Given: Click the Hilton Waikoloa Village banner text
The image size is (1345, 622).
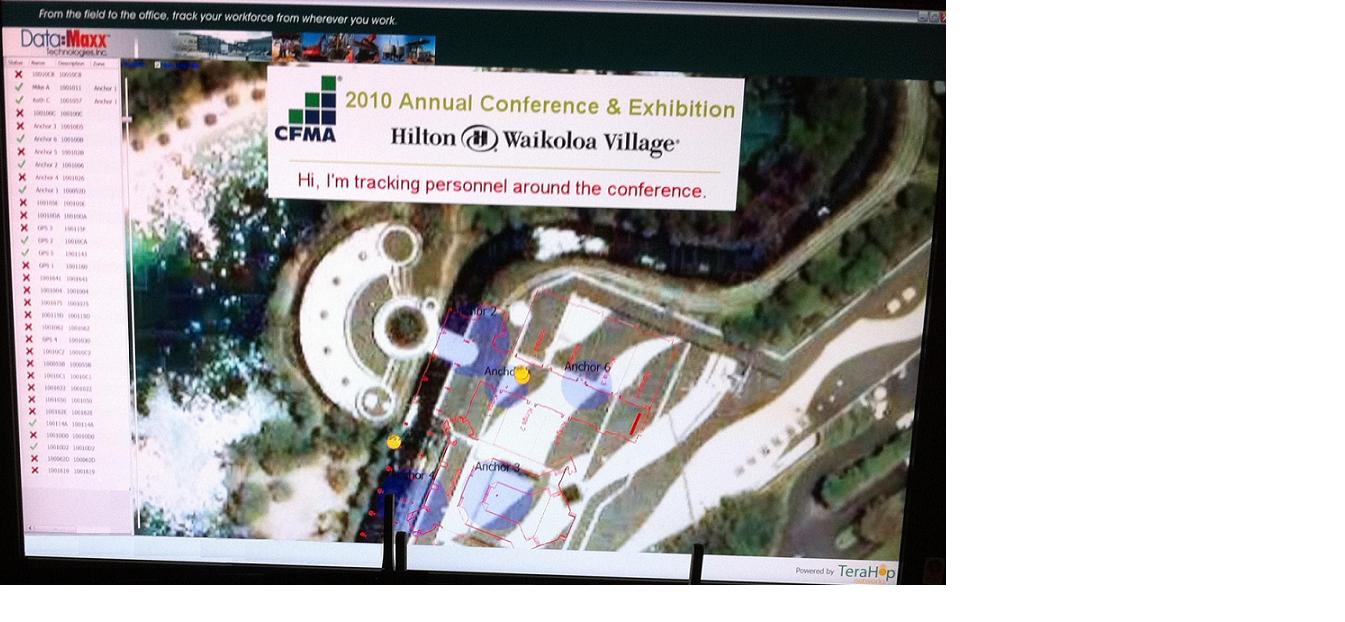Looking at the screenshot, I should 535,139.
